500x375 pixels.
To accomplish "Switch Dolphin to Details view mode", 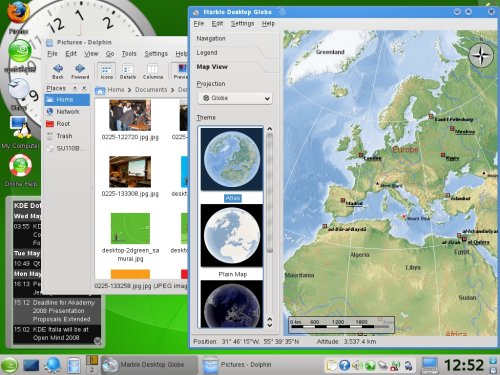I will (x=128, y=71).
